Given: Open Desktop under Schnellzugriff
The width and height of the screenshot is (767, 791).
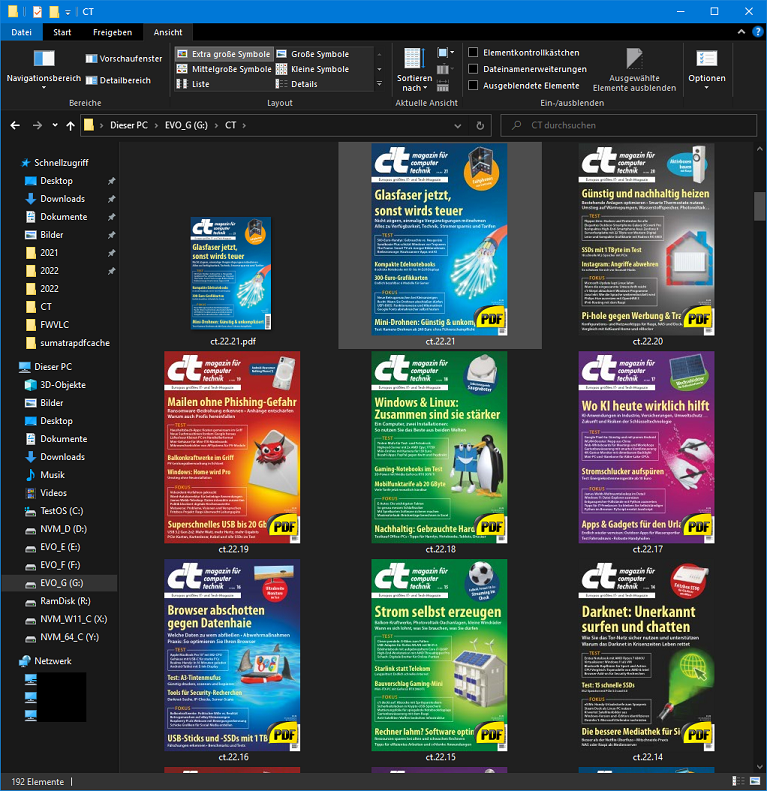Looking at the screenshot, I should coord(56,181).
